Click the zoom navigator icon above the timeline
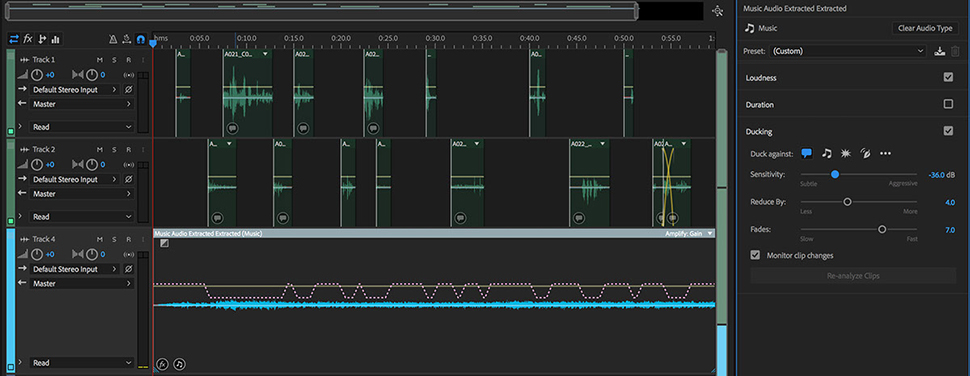Image resolution: width=970 pixels, height=376 pixels. coord(717,11)
